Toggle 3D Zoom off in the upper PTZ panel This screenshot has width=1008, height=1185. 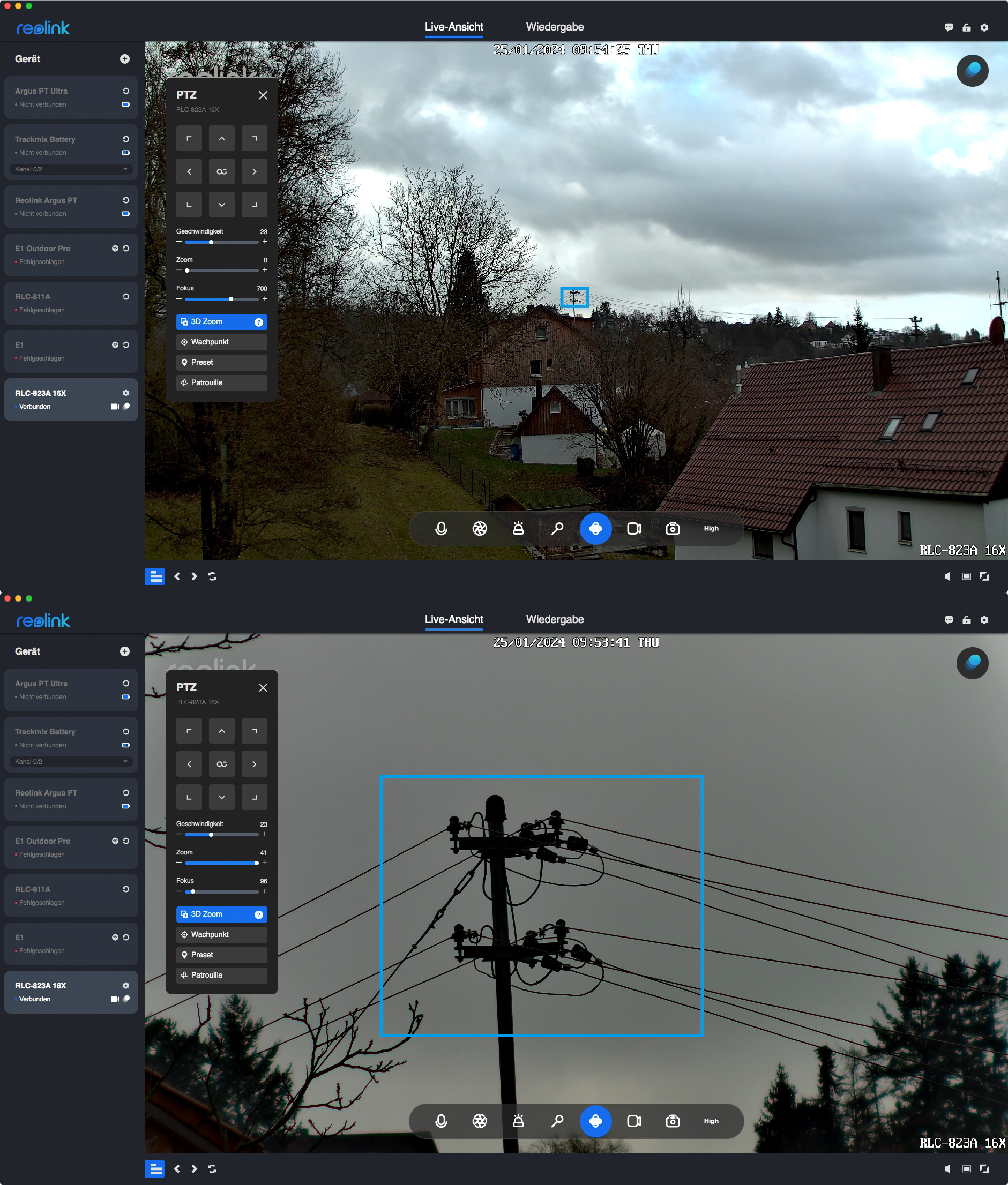221,321
